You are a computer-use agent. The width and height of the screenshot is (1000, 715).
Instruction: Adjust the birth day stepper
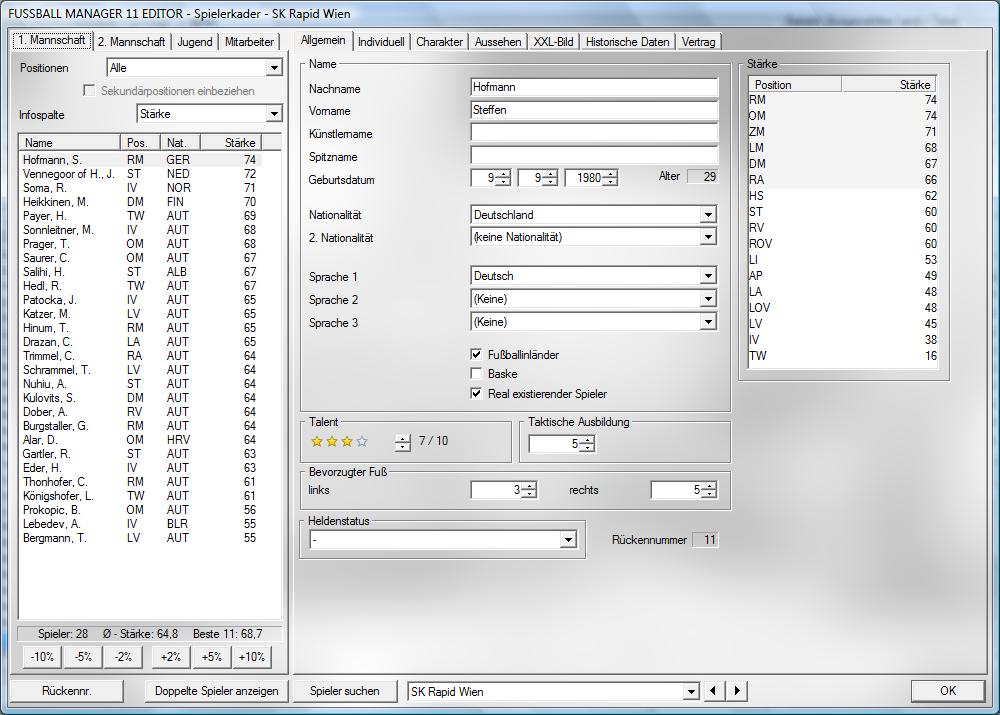coord(503,178)
